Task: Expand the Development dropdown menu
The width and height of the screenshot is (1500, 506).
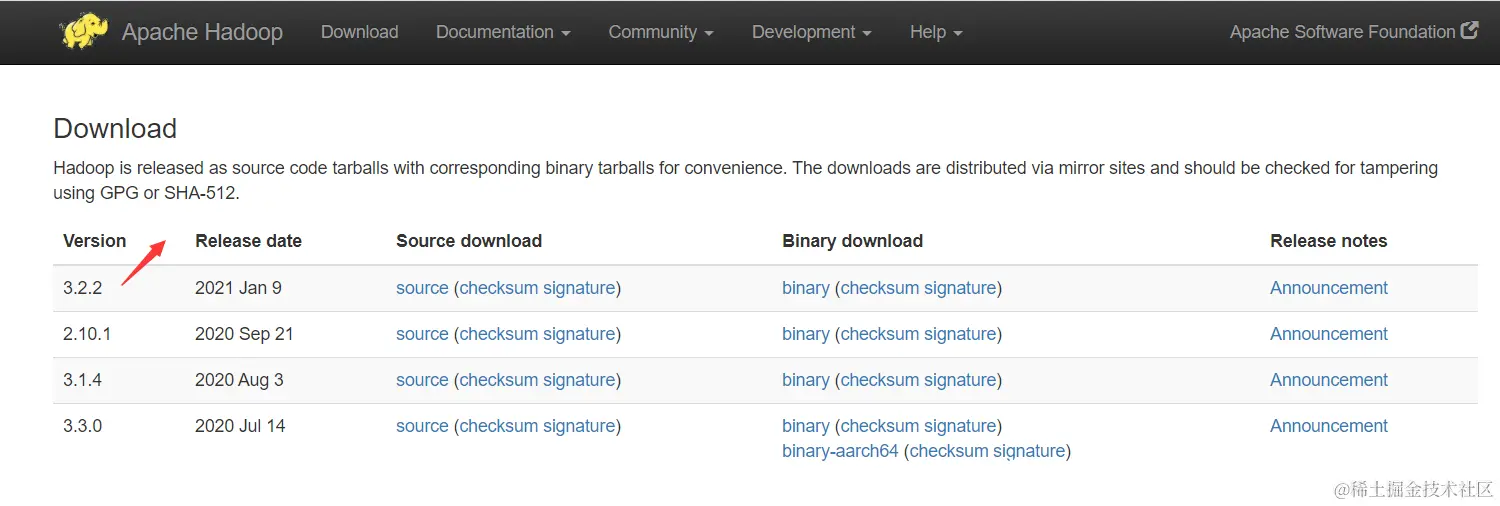Action: 811,32
